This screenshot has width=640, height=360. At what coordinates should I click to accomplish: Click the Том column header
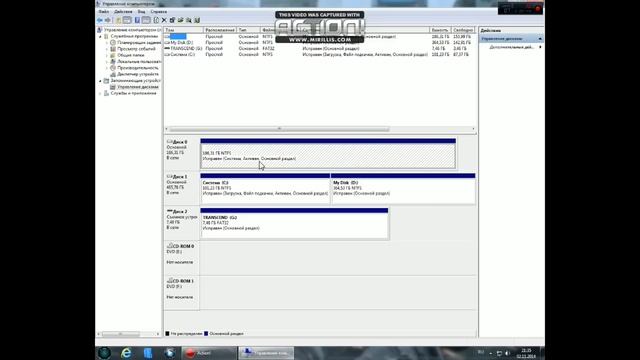[x=183, y=30]
